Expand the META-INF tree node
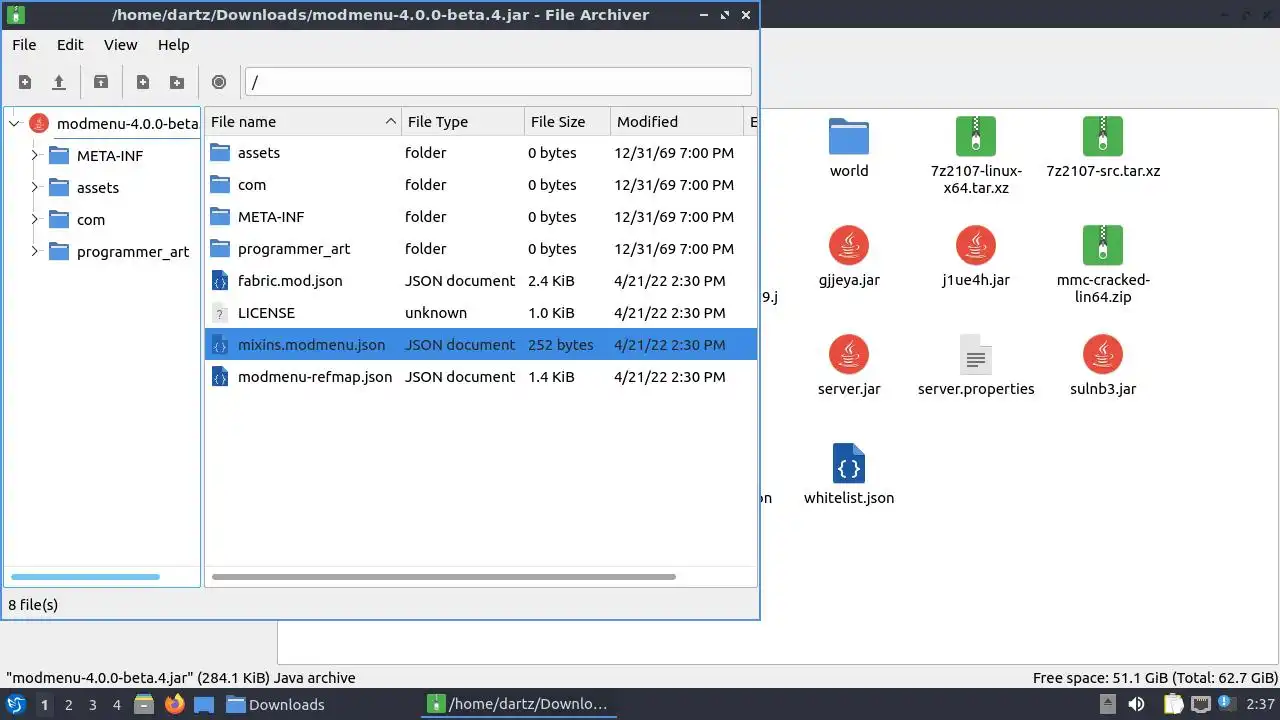This screenshot has width=1280, height=720. coord(34,156)
